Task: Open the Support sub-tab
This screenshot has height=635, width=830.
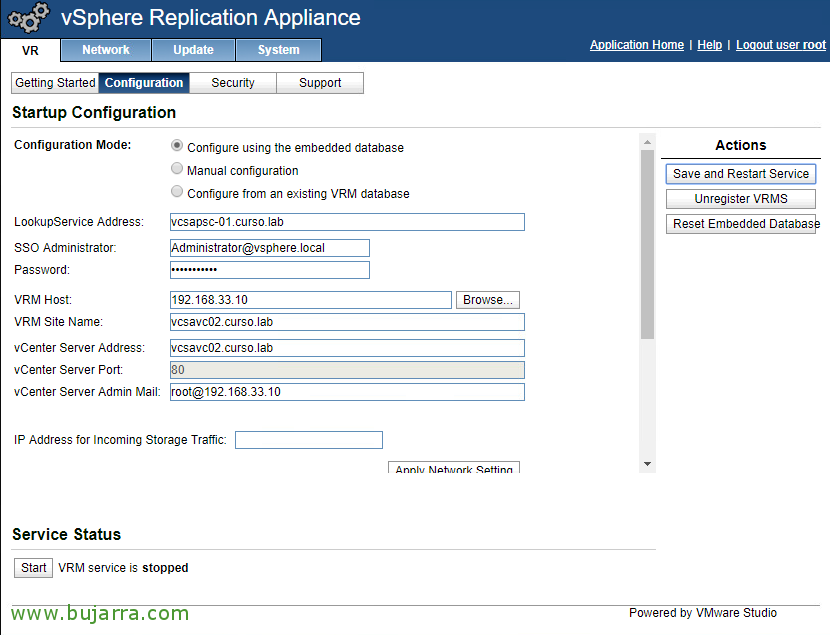Action: pos(320,83)
